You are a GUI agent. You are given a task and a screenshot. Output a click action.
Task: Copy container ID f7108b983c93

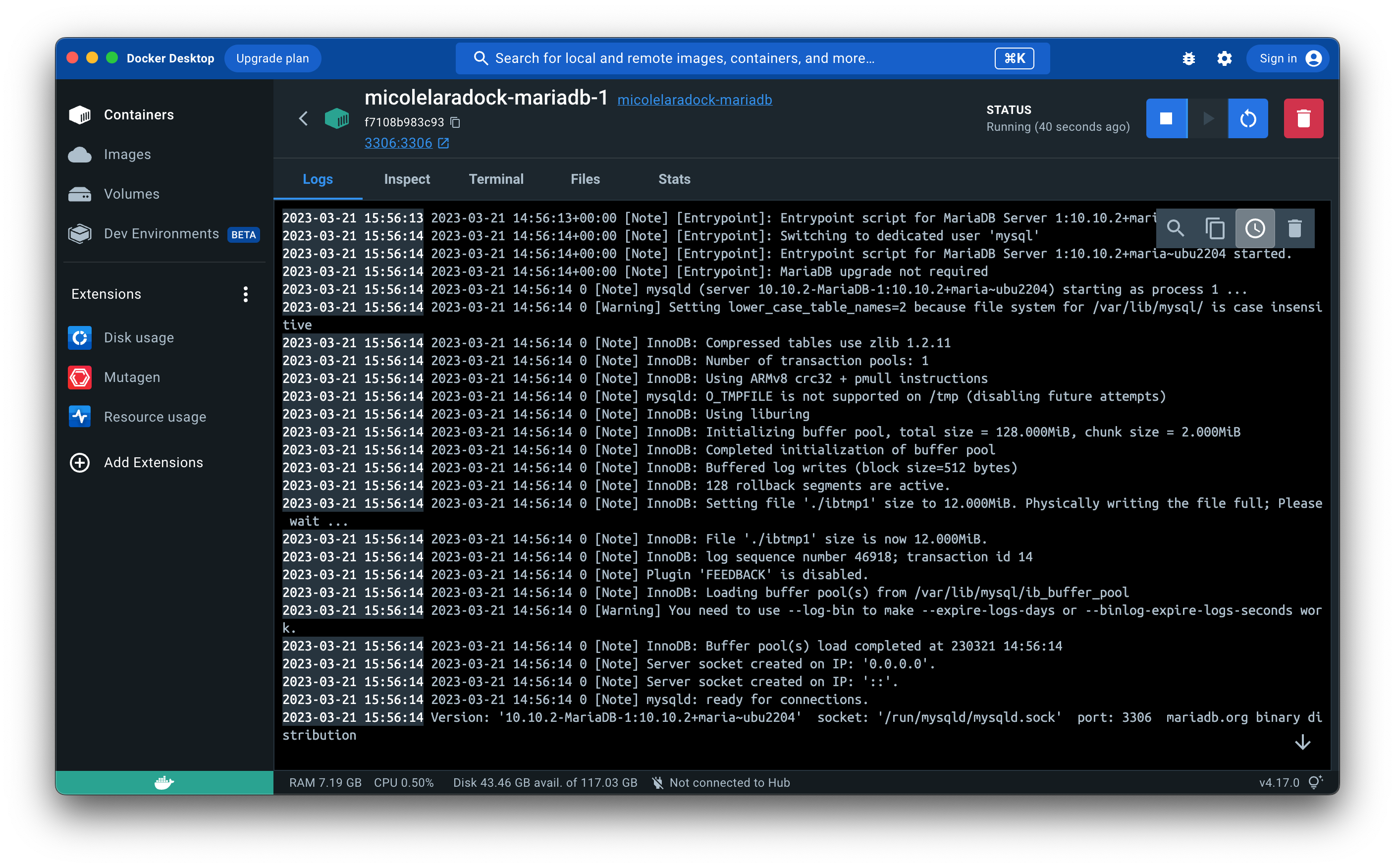[x=456, y=122]
